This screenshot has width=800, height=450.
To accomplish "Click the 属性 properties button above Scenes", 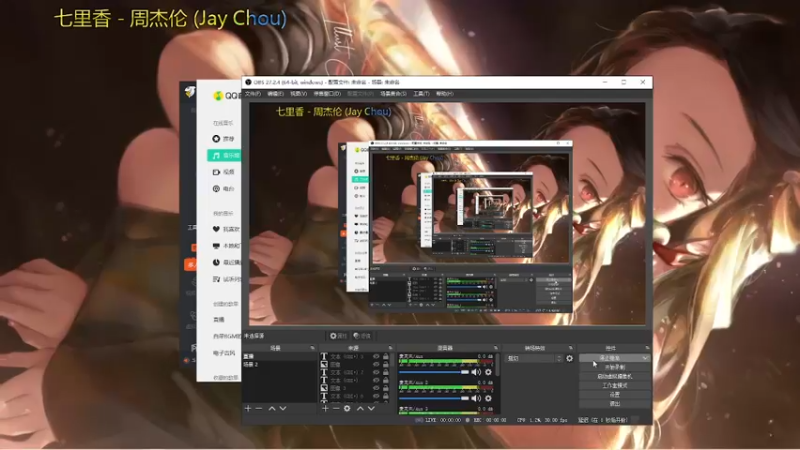I will (x=338, y=336).
